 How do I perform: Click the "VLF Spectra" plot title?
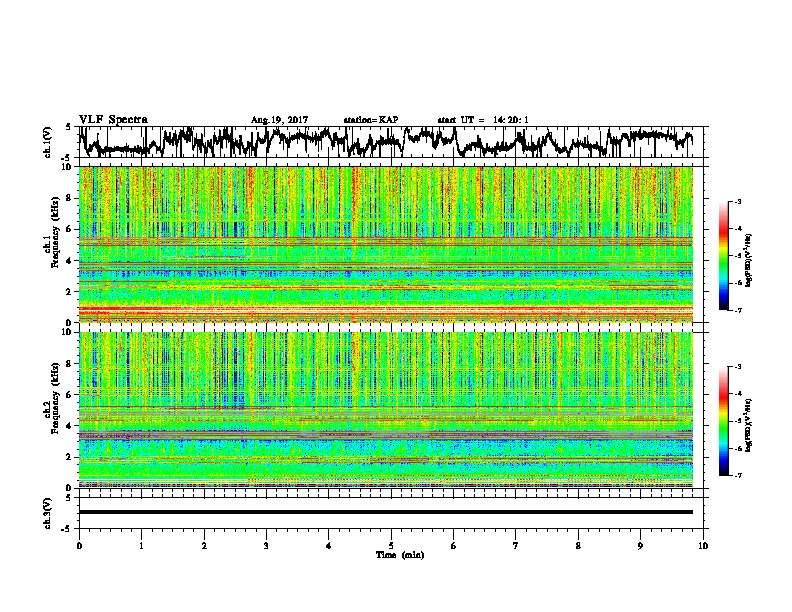pyautogui.click(x=113, y=120)
